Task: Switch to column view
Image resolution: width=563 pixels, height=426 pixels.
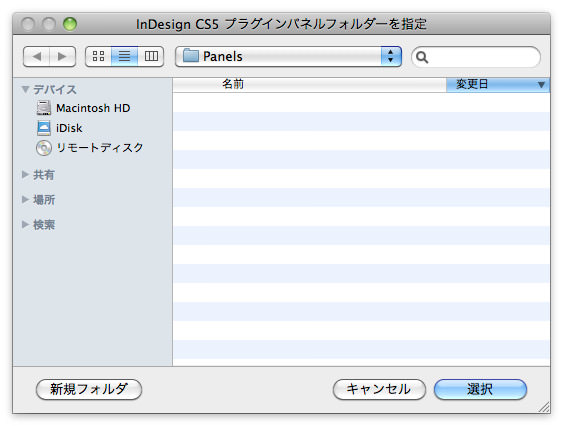Action: 151,56
